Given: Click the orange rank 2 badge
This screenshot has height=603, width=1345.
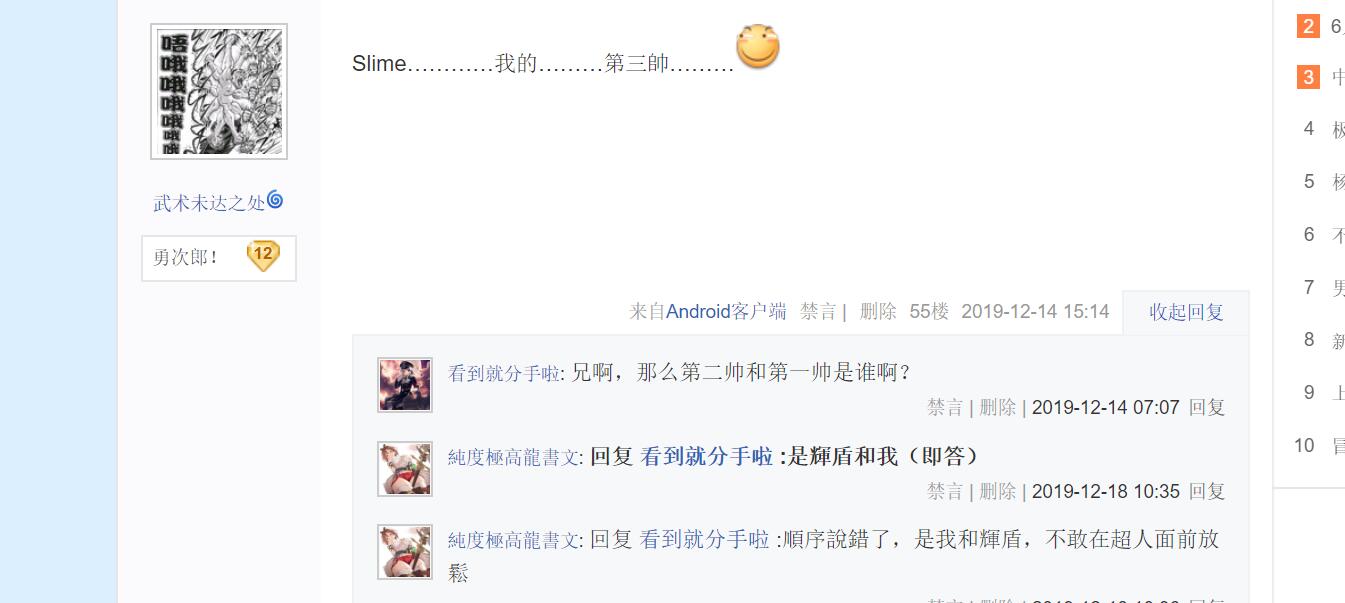Looking at the screenshot, I should tap(1309, 26).
